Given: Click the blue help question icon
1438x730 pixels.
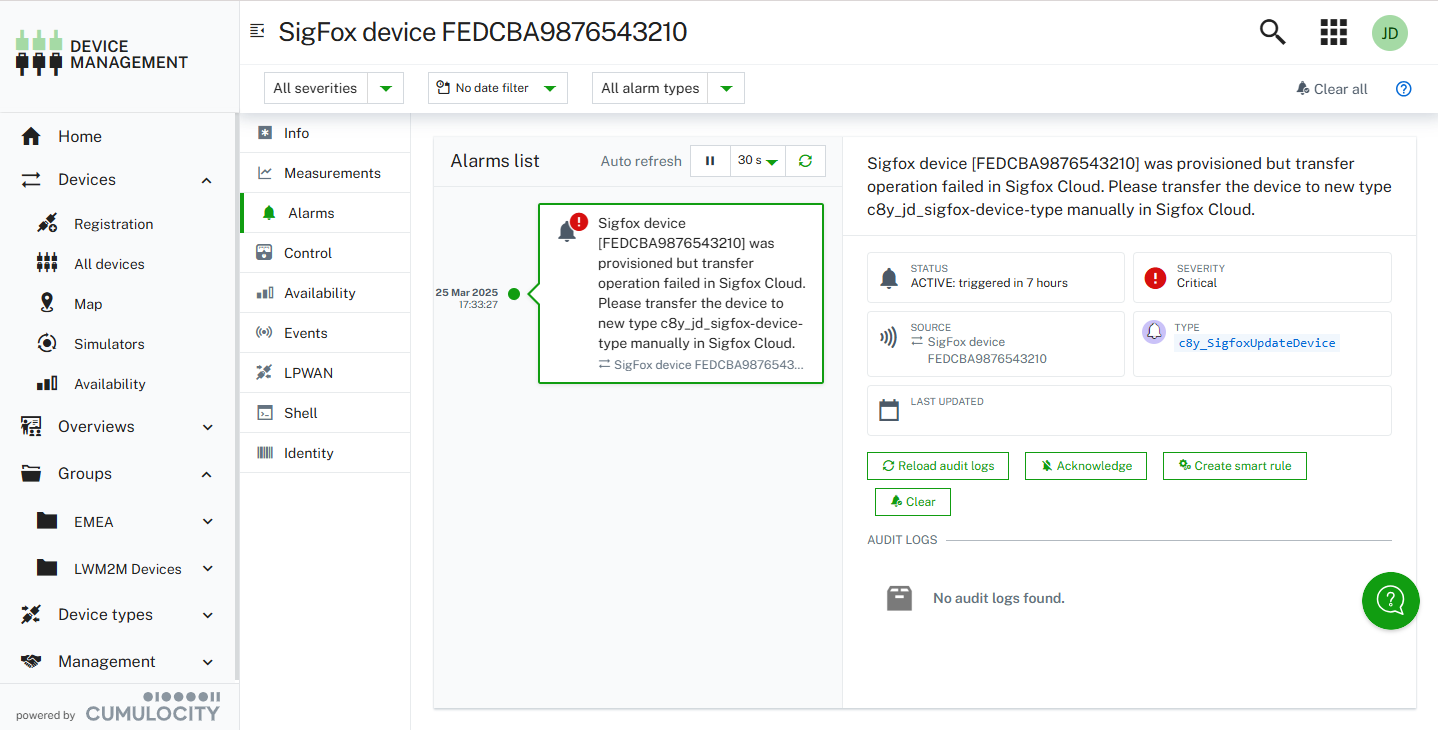Looking at the screenshot, I should tap(1403, 89).
